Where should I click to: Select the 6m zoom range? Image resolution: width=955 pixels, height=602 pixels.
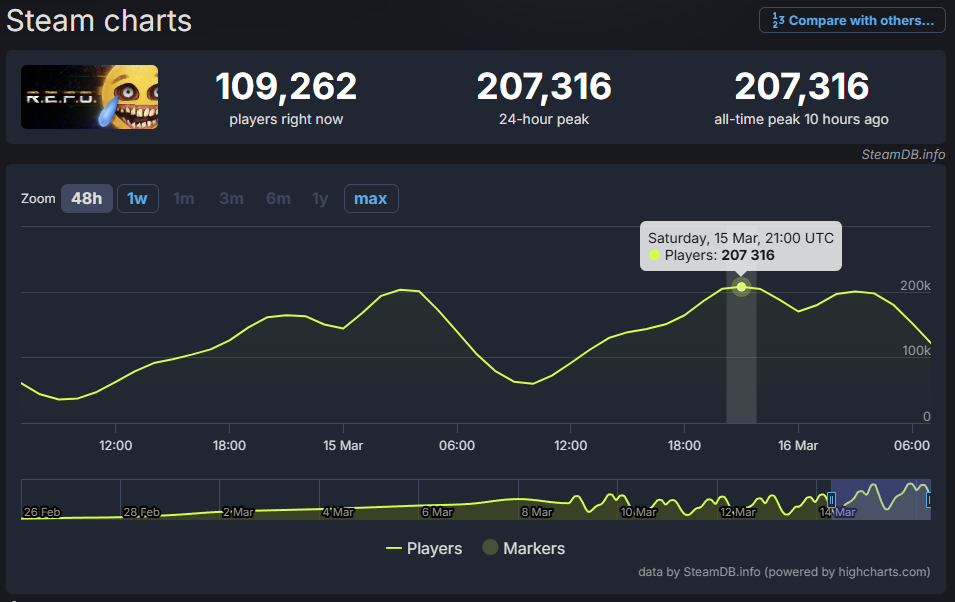pyautogui.click(x=278, y=199)
